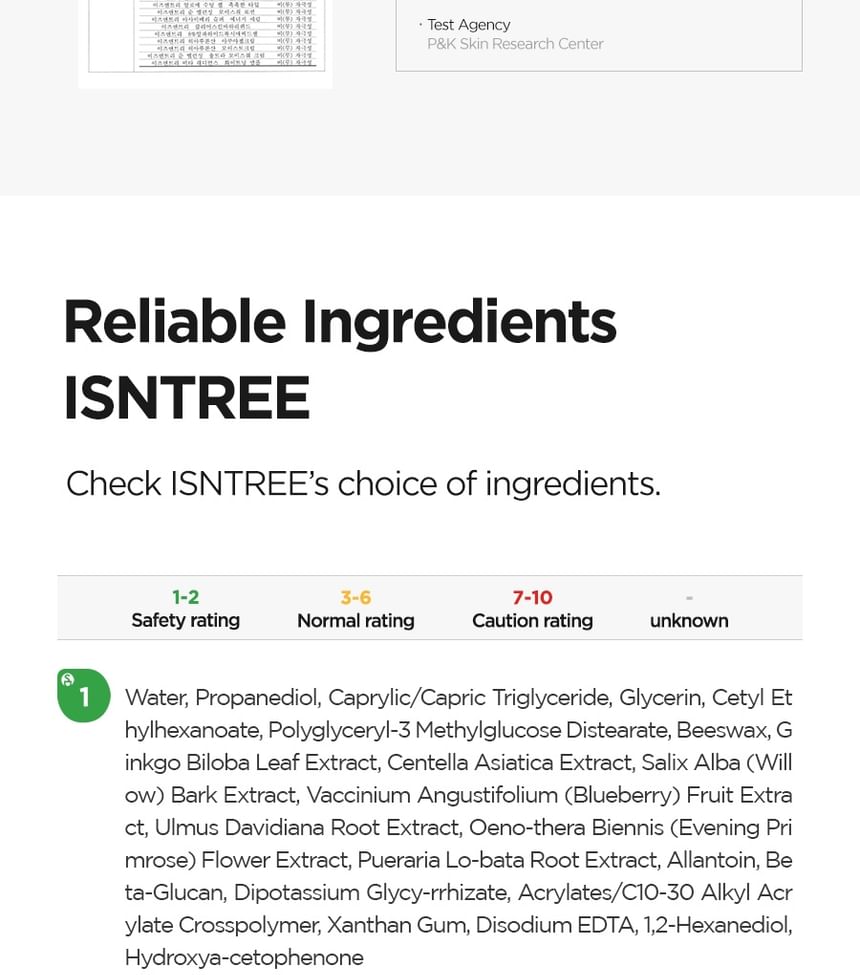Click the gray dash above unknown
The height and width of the screenshot is (975, 860).
pos(689,598)
